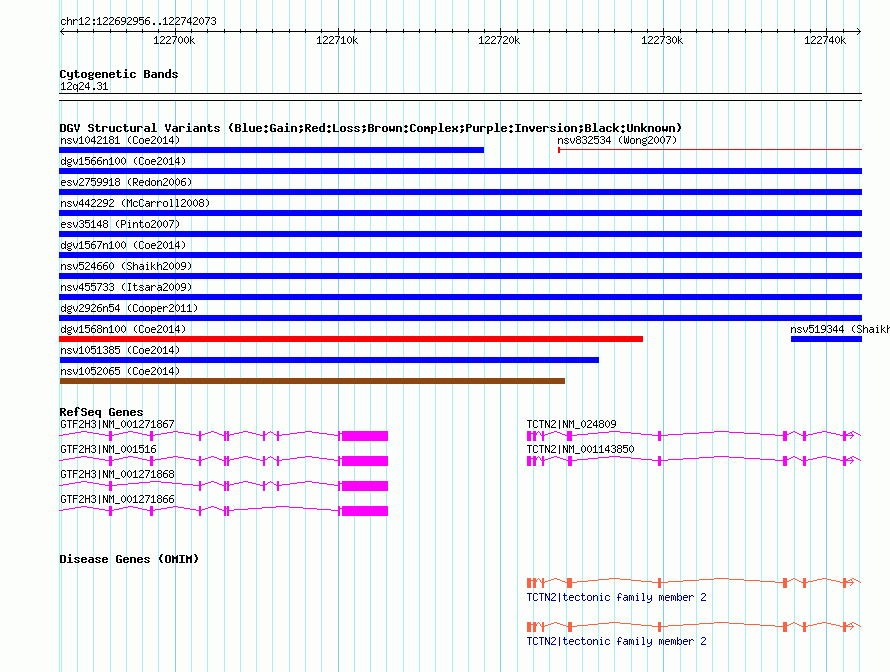Click the dgv1566n100 (Coe2014) variant bar
Viewport: 890px width, 672px height.
(x=460, y=171)
